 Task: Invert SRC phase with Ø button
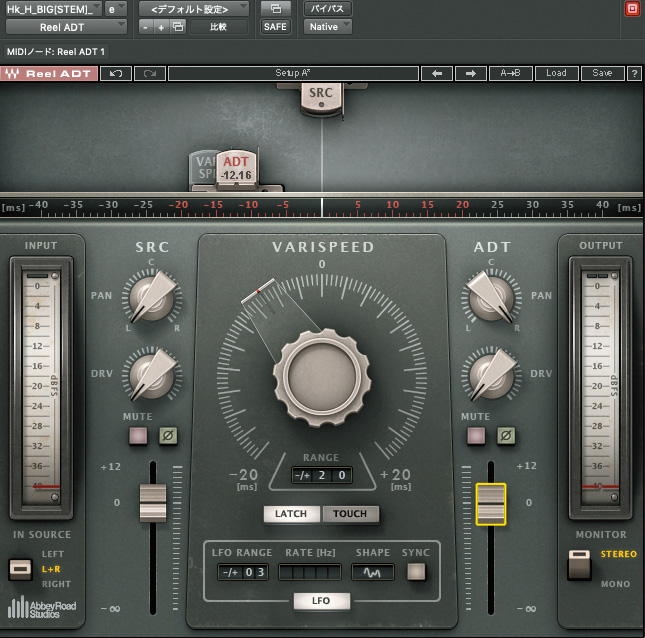coord(168,436)
